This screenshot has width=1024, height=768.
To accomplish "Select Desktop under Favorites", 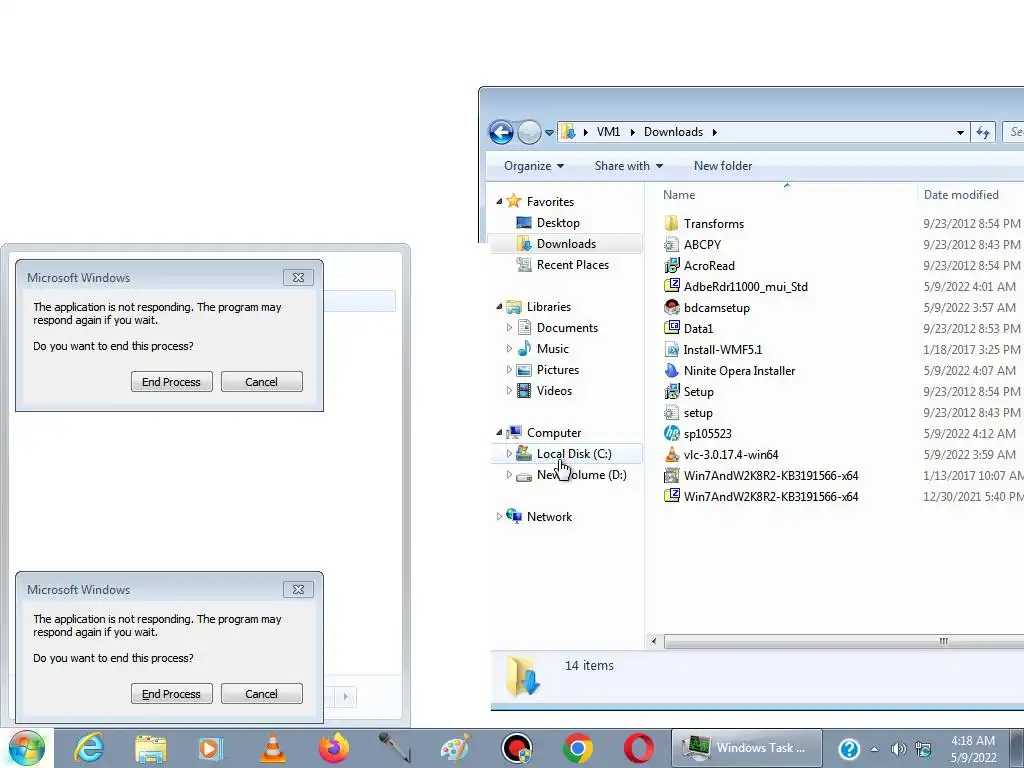I will pyautogui.click(x=557, y=223).
